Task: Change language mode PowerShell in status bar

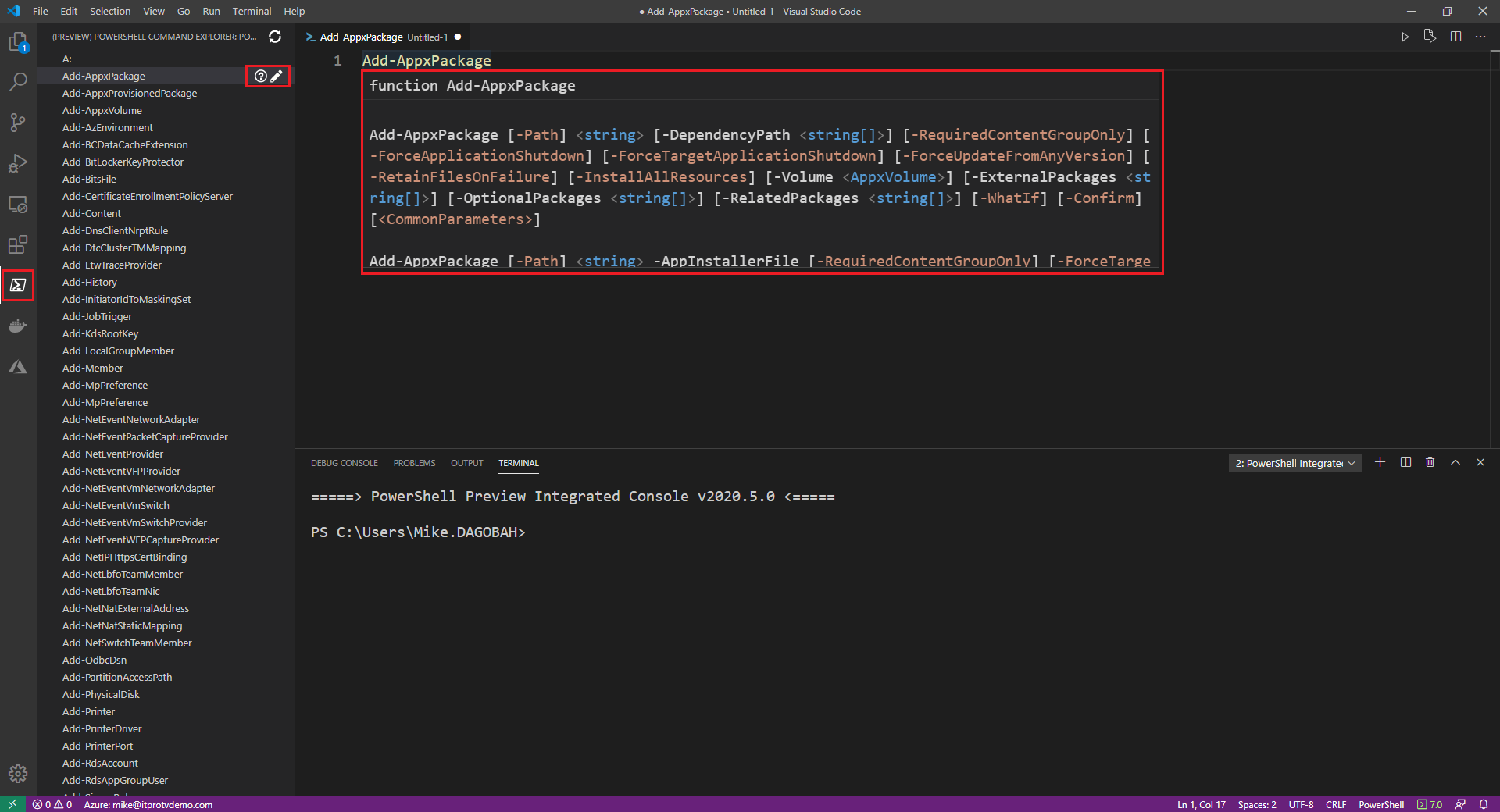Action: point(1381,804)
